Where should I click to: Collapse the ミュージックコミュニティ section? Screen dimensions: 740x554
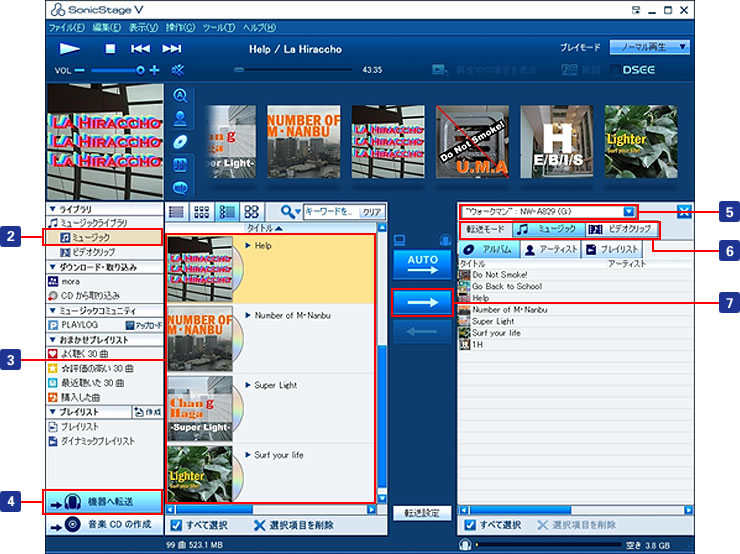52,311
